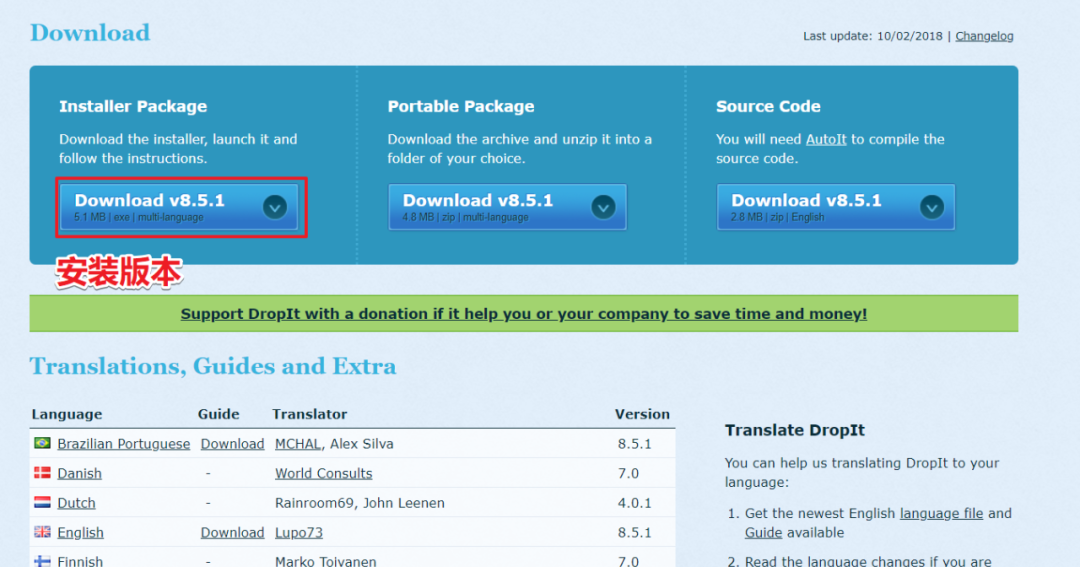The image size is (1080, 567).
Task: Click the 'Rainroom69, John Leenen' translator text
Action: (360, 504)
